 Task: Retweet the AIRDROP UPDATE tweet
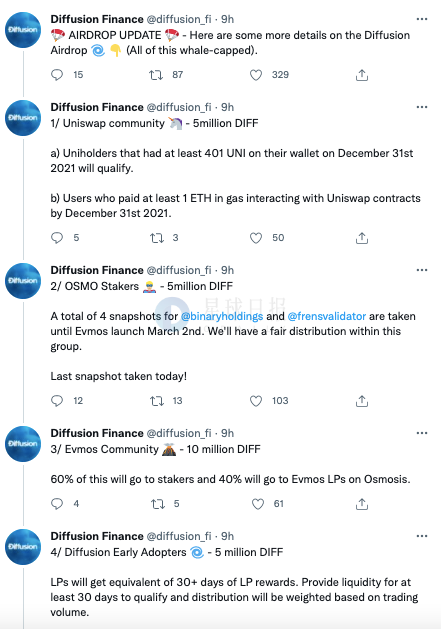coord(156,75)
